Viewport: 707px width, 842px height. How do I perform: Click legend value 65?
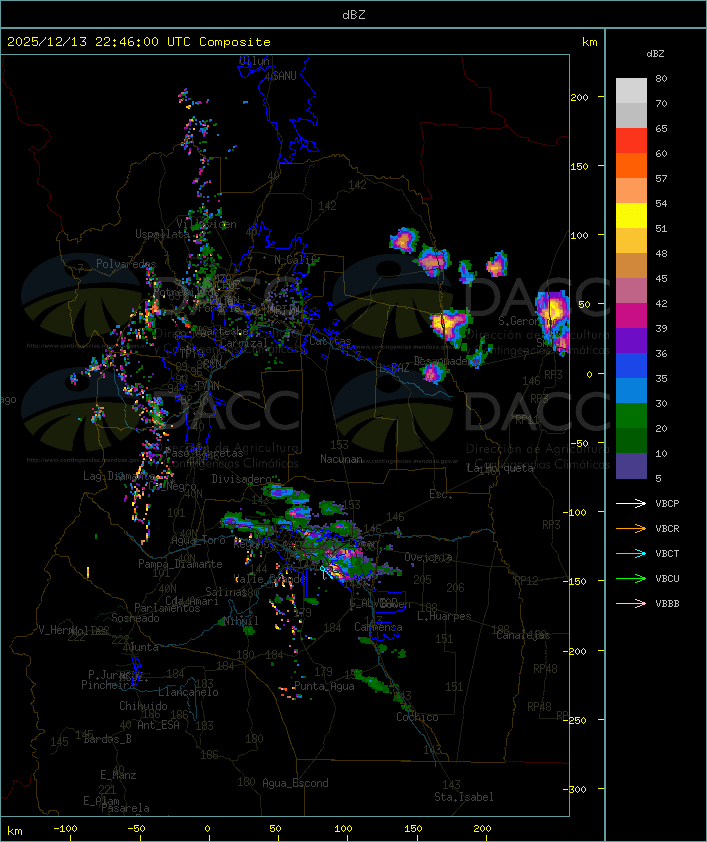point(661,128)
